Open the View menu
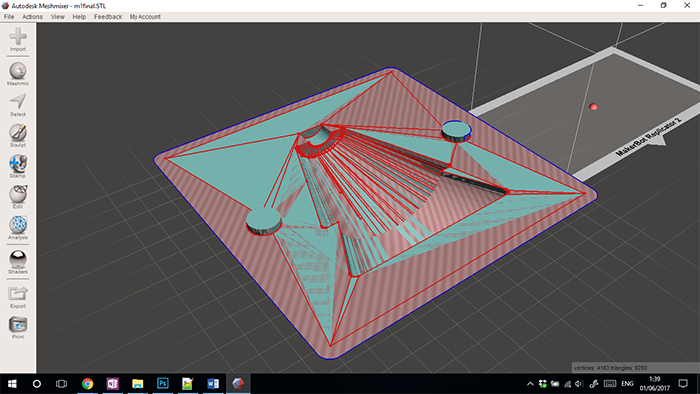 click(x=58, y=17)
